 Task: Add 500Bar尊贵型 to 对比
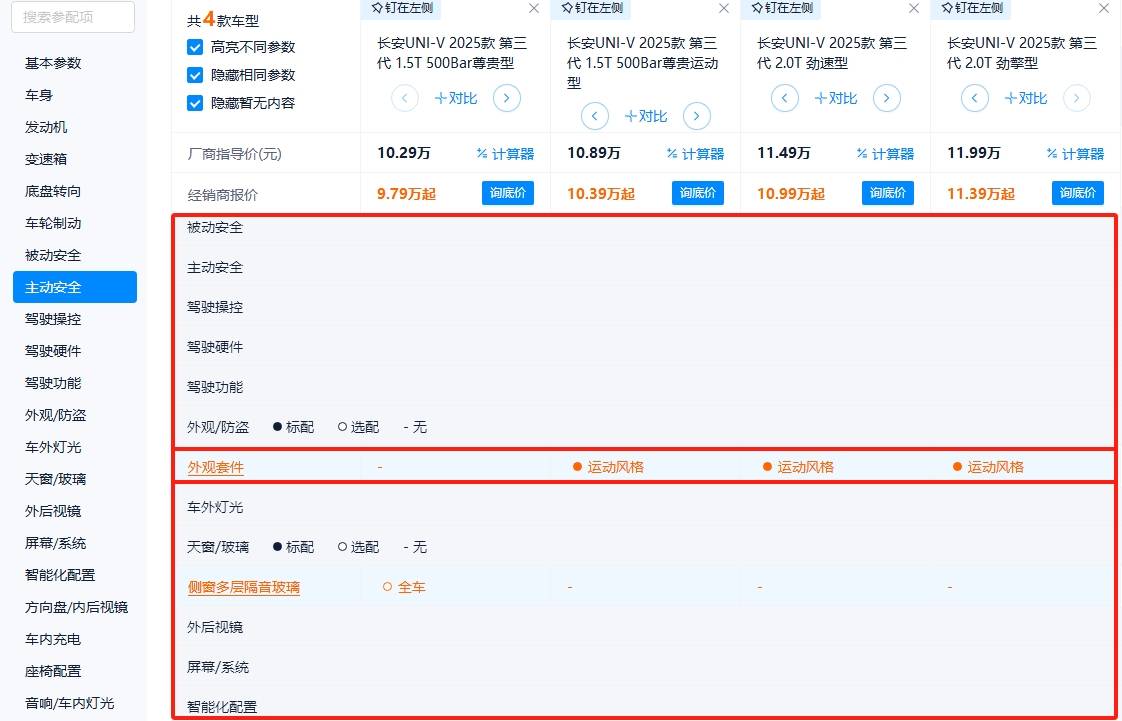pyautogui.click(x=456, y=98)
